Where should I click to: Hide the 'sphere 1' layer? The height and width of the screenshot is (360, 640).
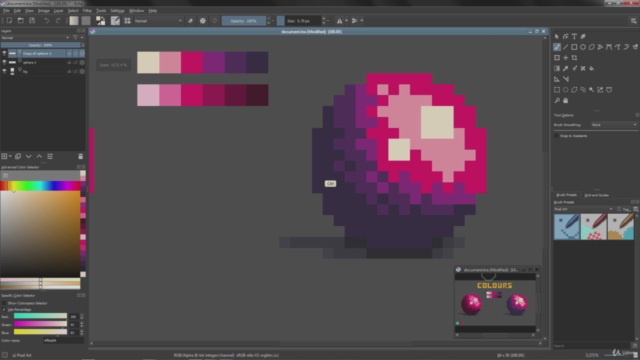coord(4,62)
